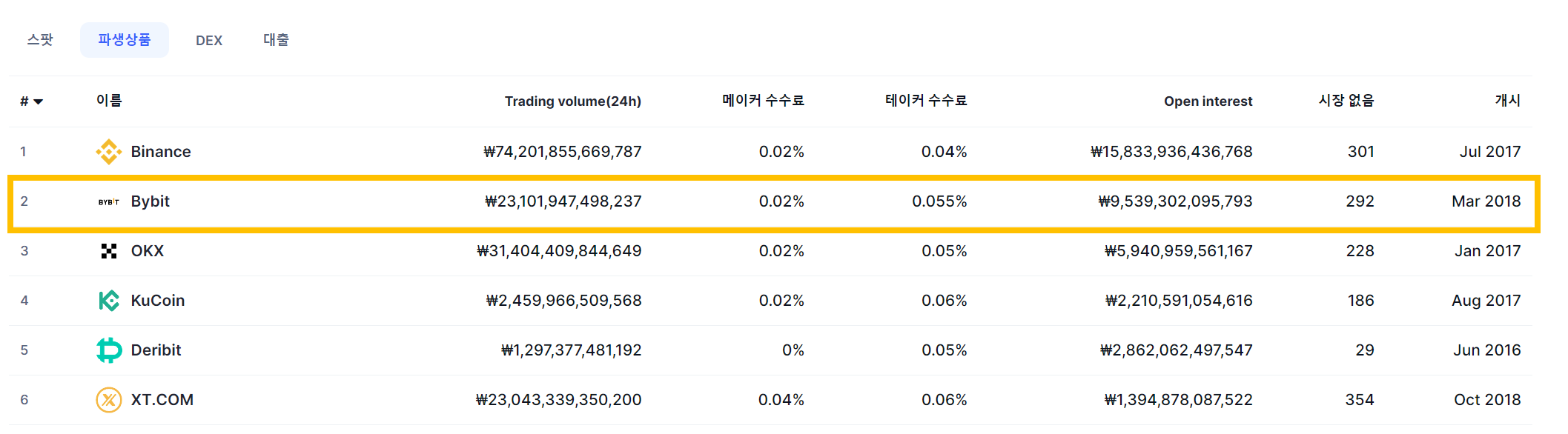Open the DEX tab
The image size is (1568, 434).
(x=209, y=41)
